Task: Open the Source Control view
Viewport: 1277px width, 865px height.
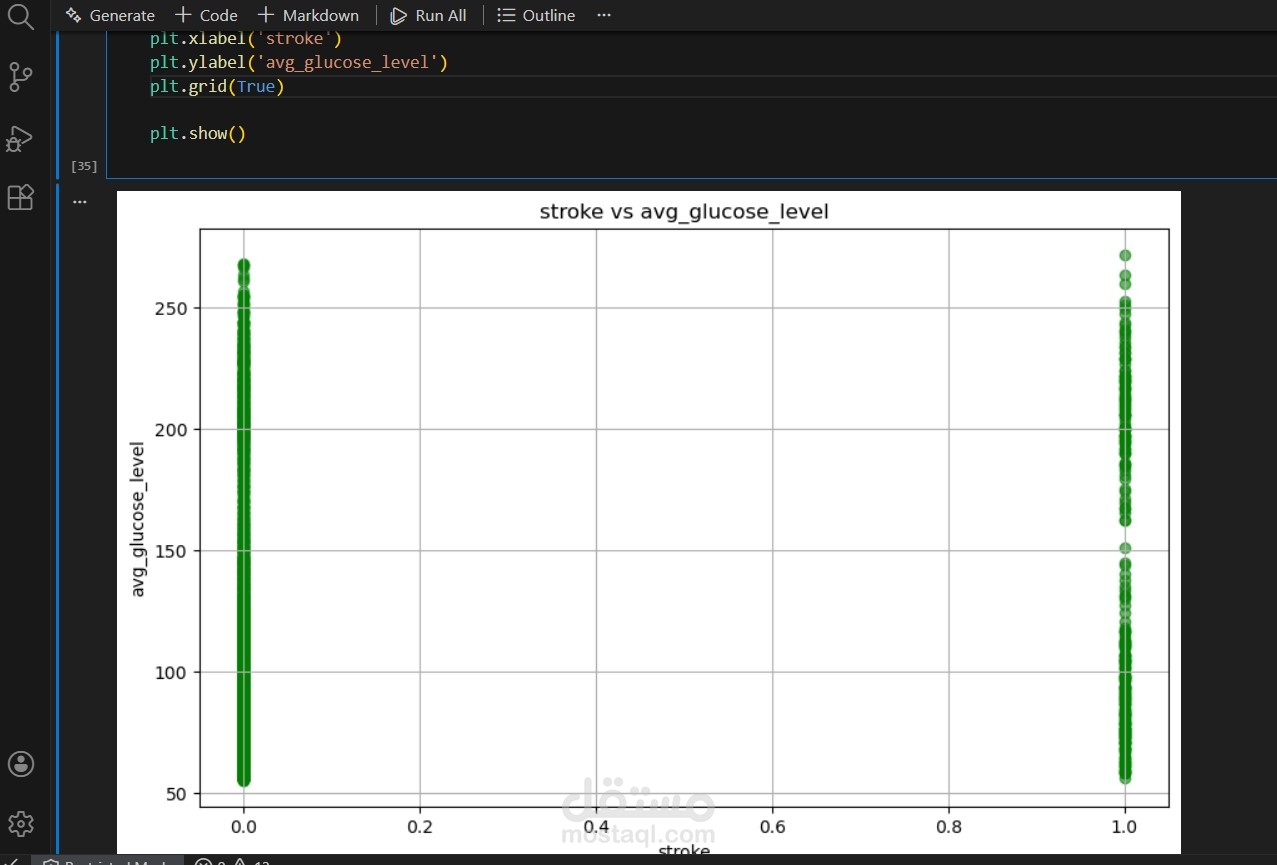Action: point(21,76)
